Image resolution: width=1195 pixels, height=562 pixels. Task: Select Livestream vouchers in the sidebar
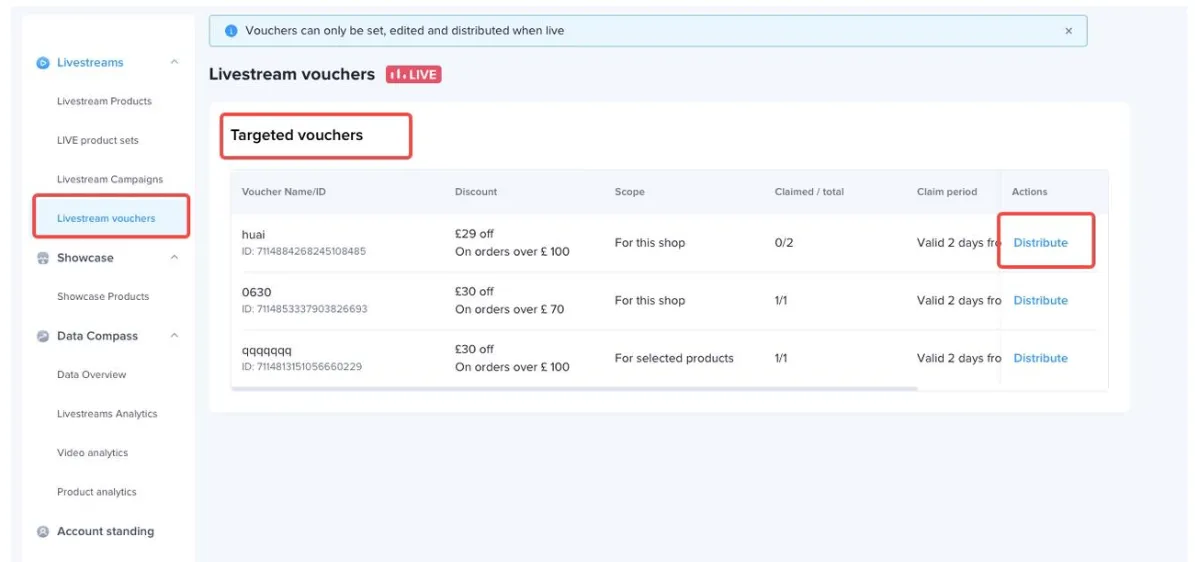coord(106,218)
